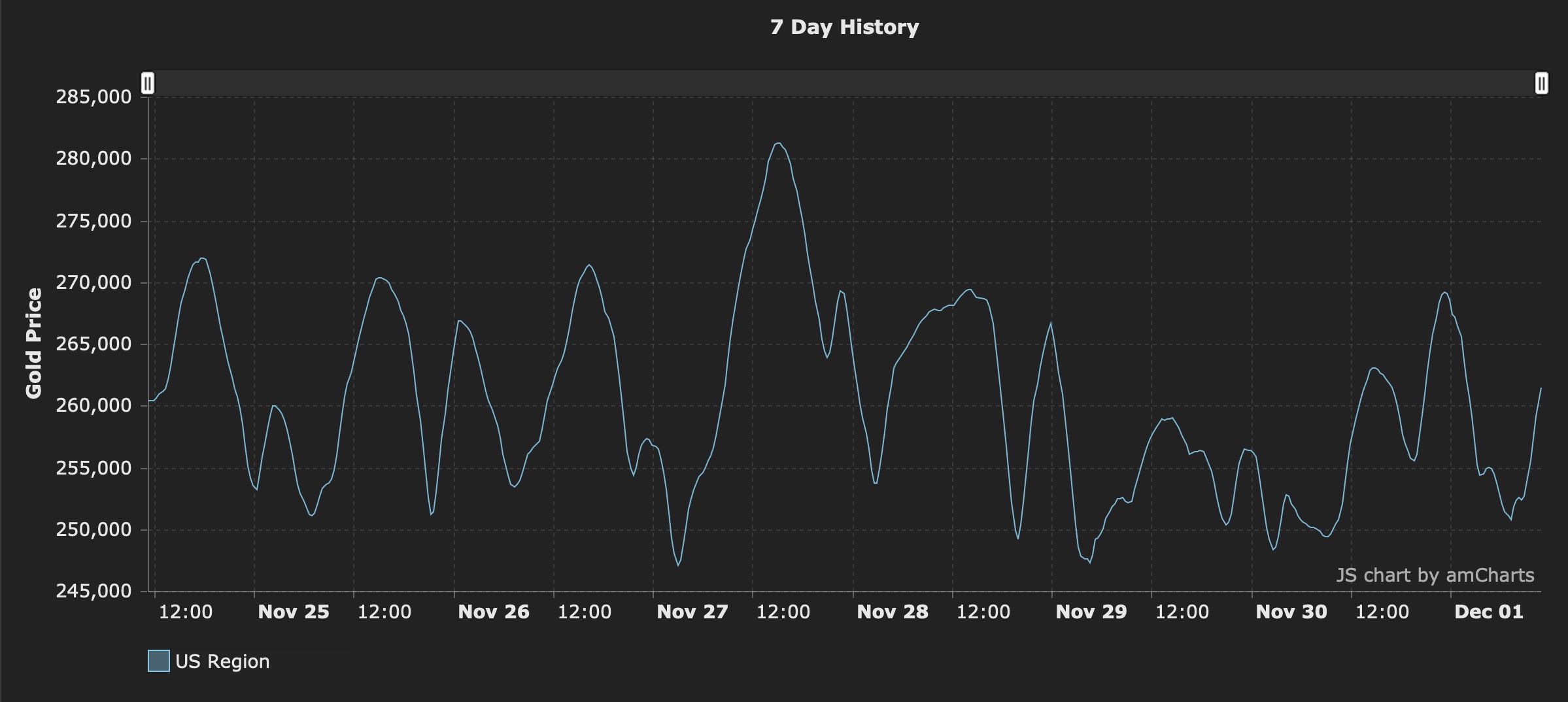This screenshot has height=702, width=1568.
Task: Click the 275,000 y-axis label
Action: (94, 221)
